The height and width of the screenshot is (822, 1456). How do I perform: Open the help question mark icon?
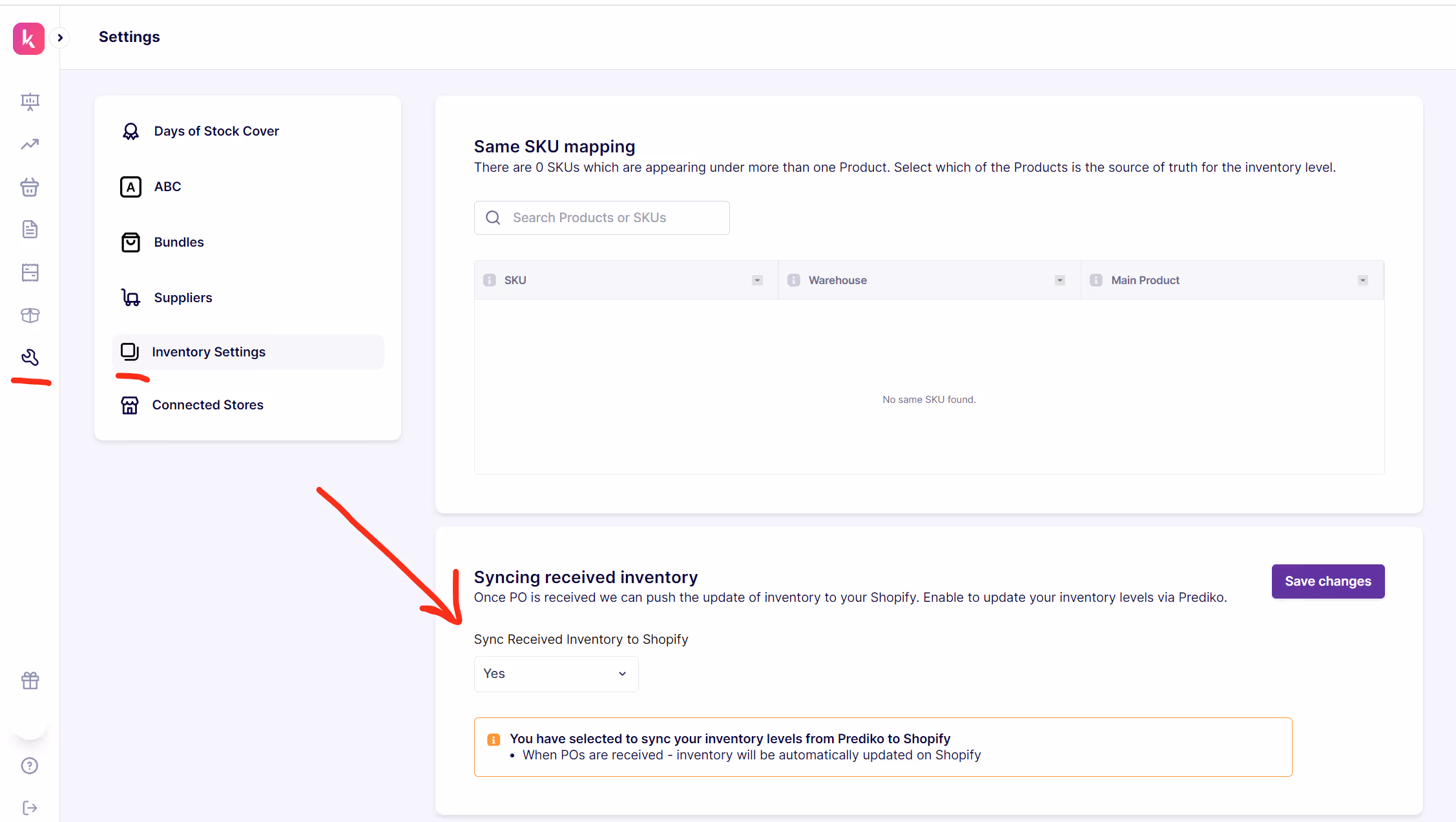(x=30, y=766)
